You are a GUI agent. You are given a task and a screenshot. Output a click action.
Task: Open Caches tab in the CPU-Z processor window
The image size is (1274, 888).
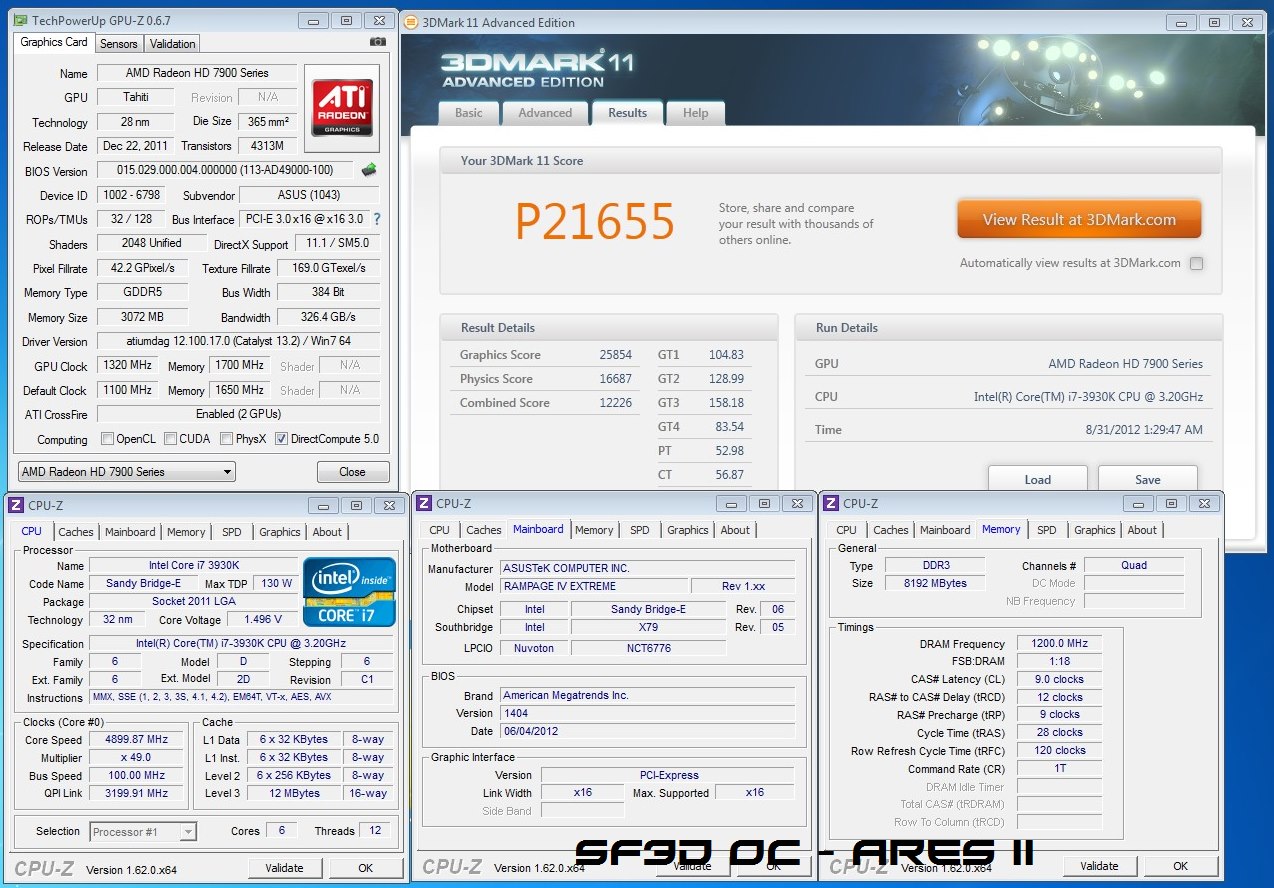[76, 532]
